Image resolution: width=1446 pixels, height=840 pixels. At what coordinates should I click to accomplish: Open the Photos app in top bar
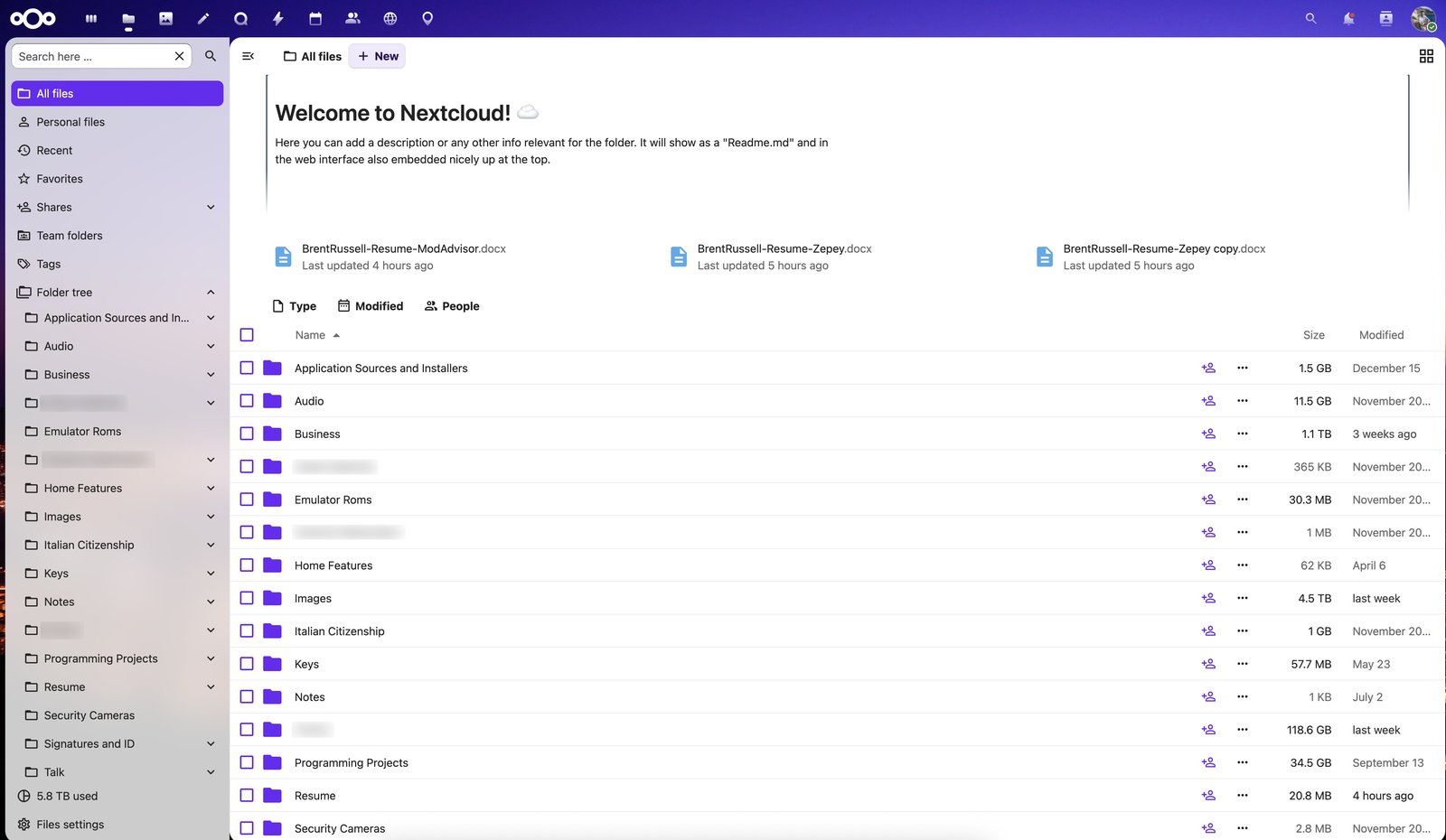[165, 18]
